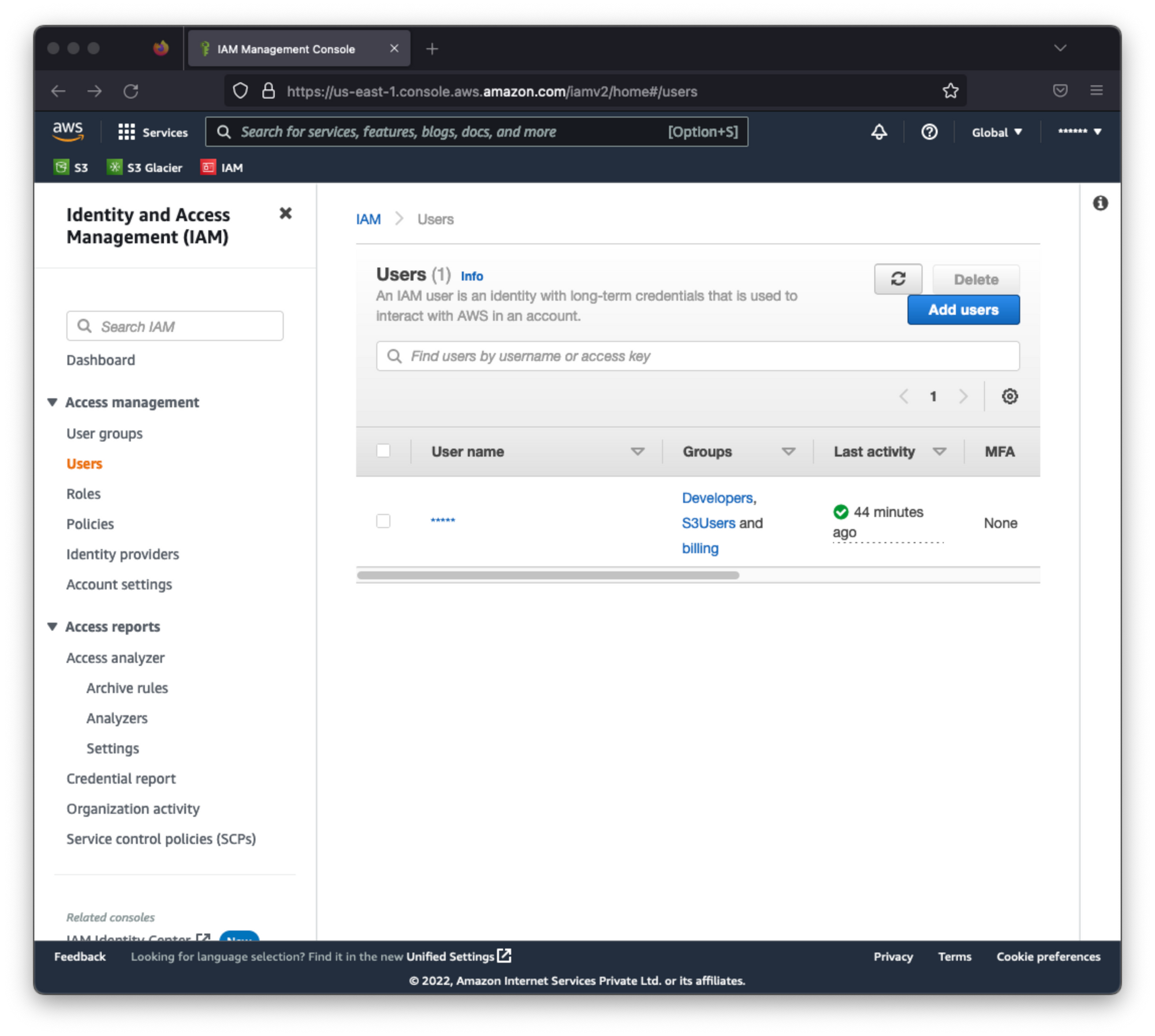
Task: Open the Dashboard sidebar item
Action: [100, 360]
